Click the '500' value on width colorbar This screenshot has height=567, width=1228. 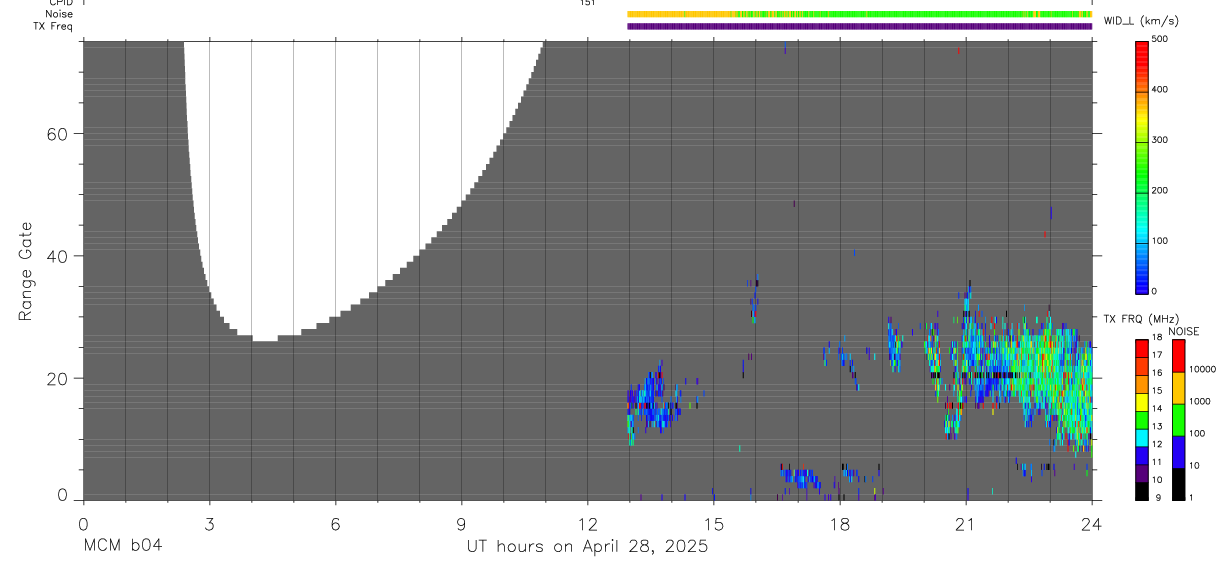pos(1161,39)
